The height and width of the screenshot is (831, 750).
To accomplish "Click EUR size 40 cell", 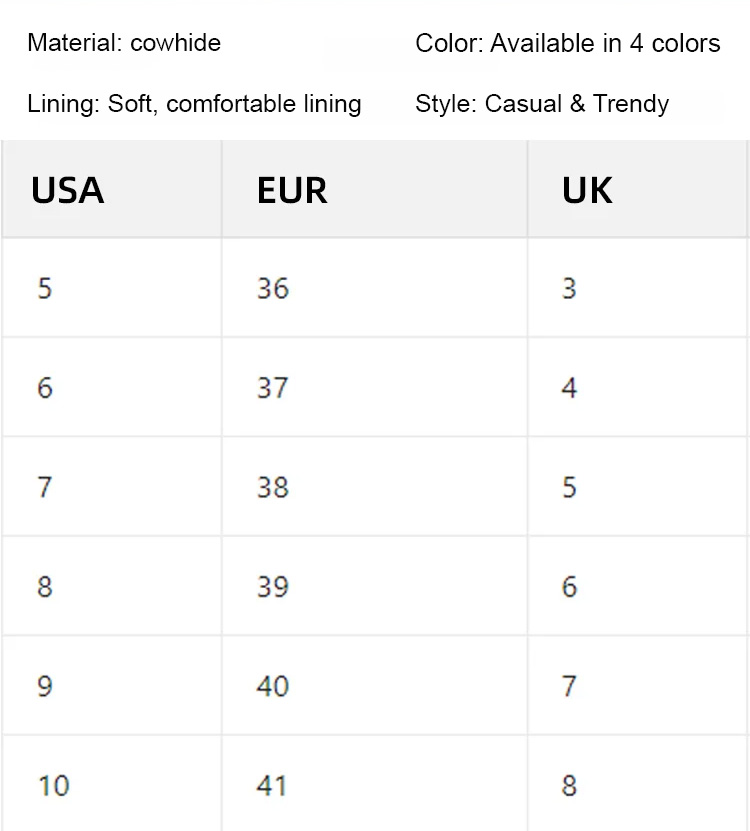I will 273,686.
